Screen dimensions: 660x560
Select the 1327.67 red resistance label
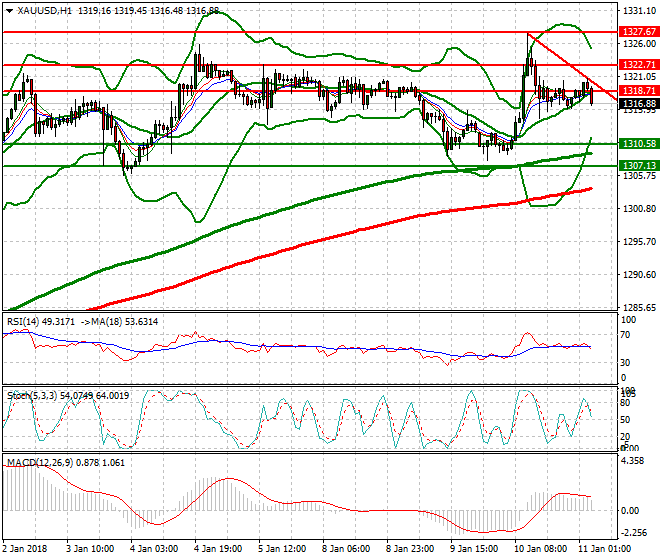pyautogui.click(x=637, y=32)
